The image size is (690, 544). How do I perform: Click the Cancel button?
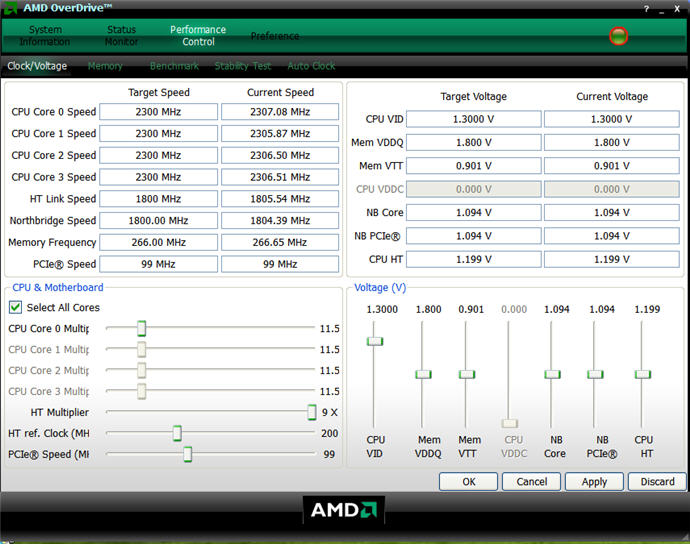tap(532, 482)
